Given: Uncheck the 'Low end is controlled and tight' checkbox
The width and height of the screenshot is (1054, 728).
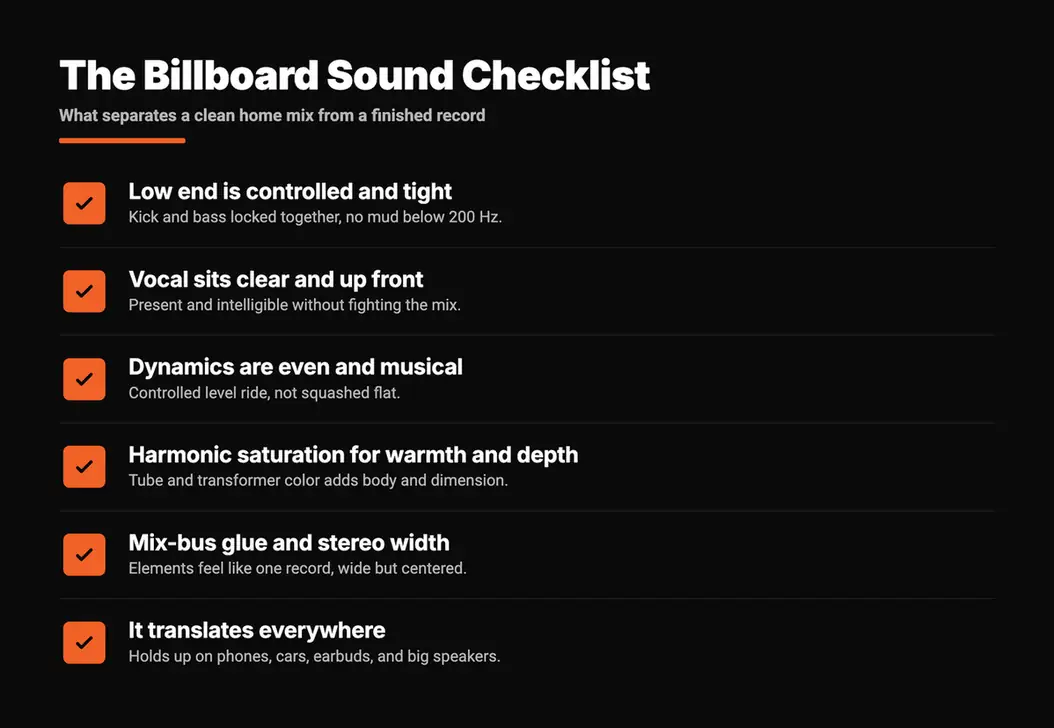Looking at the screenshot, I should [x=84, y=203].
